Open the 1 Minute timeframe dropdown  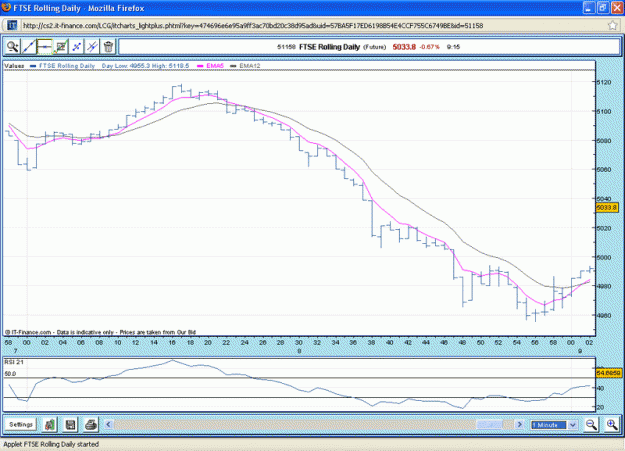coord(554,425)
